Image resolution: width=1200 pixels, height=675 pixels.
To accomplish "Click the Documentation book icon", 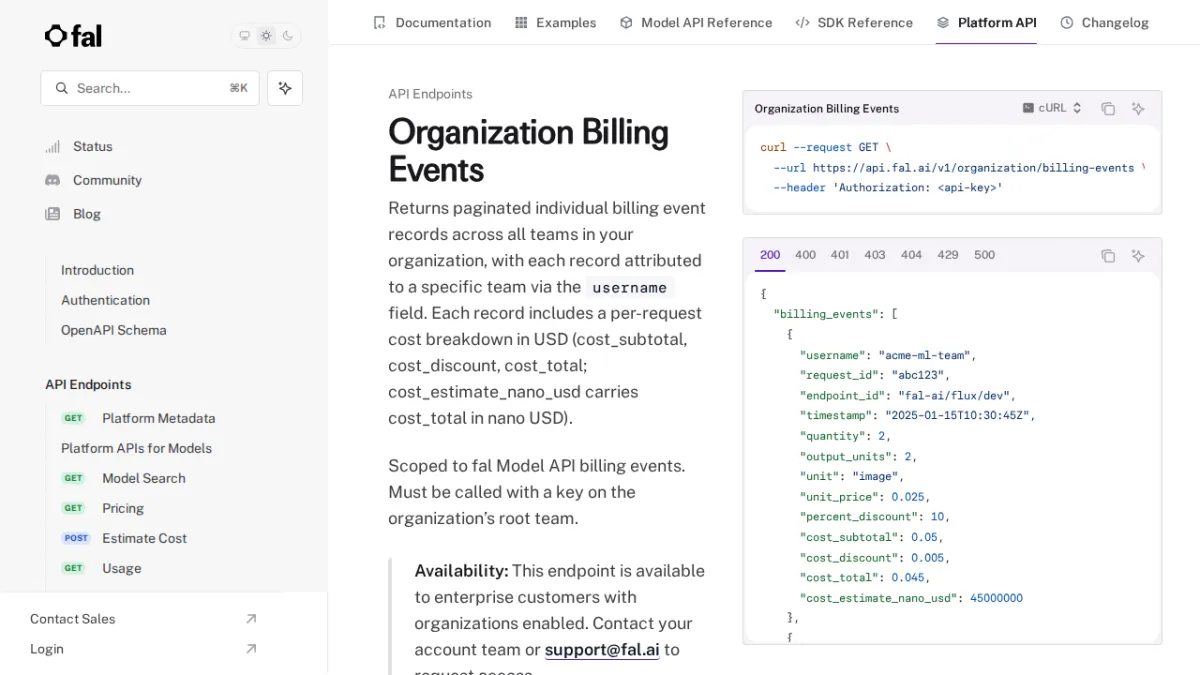I will pyautogui.click(x=379, y=22).
